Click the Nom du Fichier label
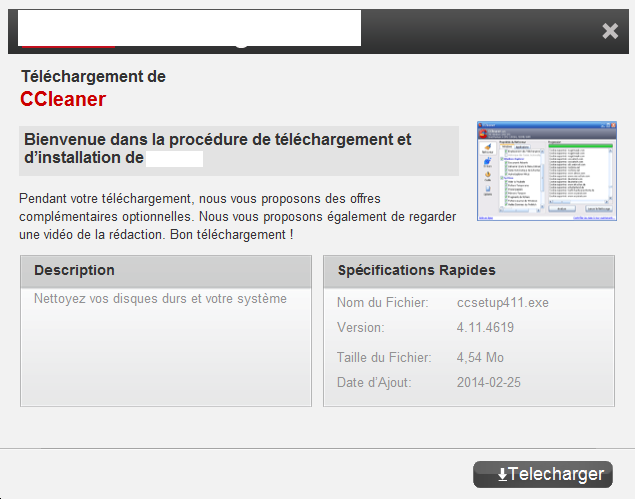The width and height of the screenshot is (635, 499). (383, 303)
